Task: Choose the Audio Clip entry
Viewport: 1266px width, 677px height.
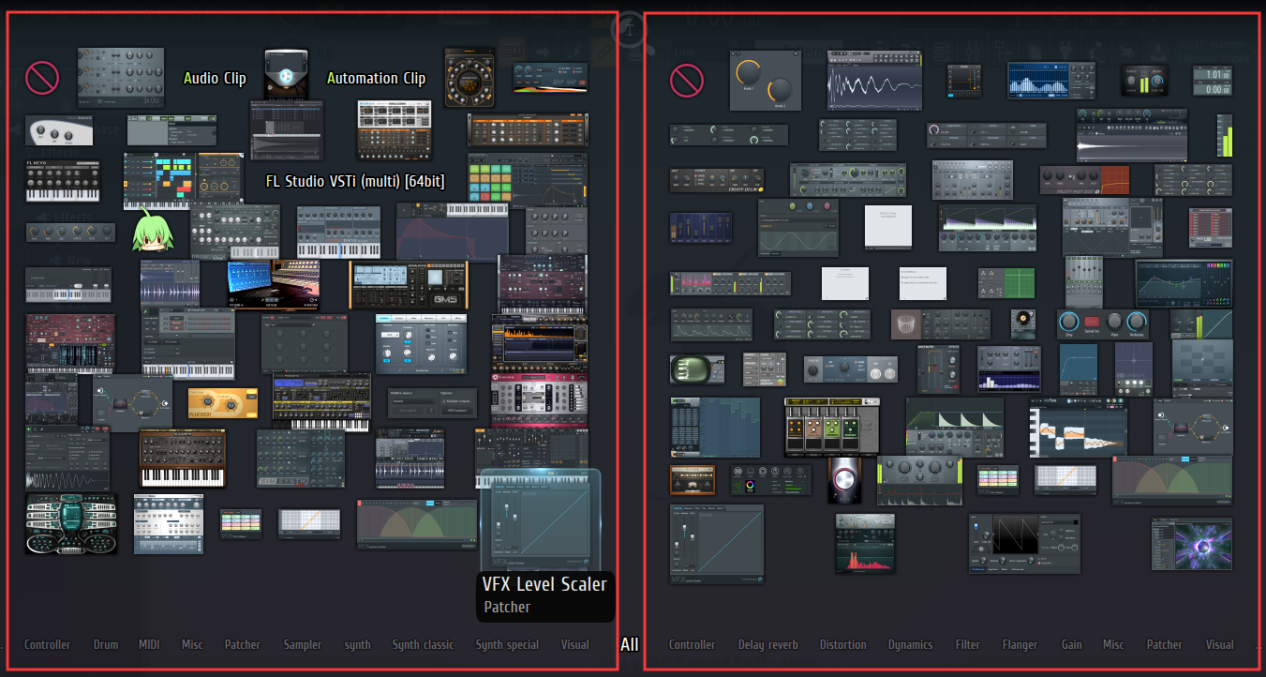Action: [215, 78]
